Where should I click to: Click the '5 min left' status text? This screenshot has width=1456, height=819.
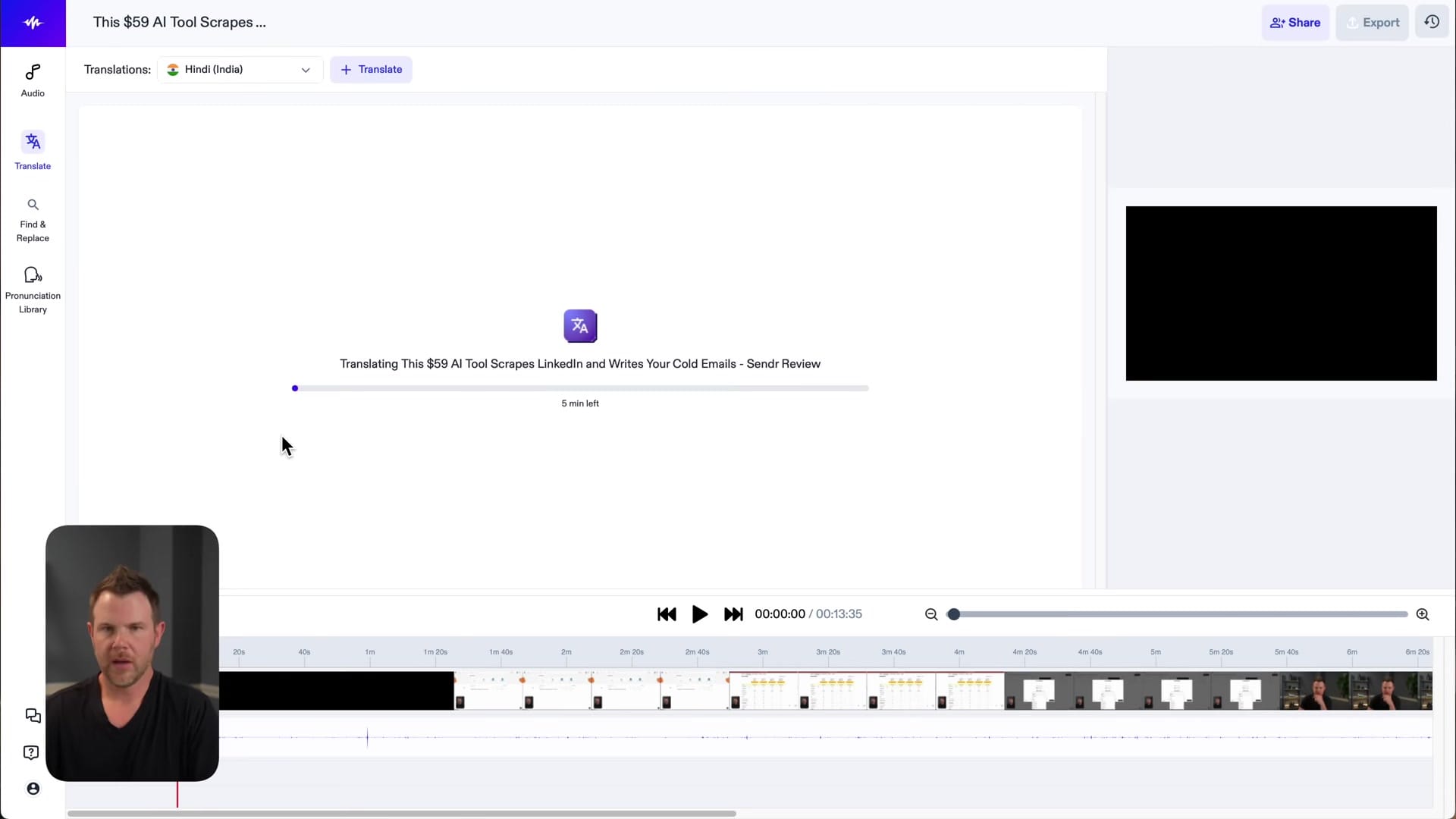[x=580, y=403]
